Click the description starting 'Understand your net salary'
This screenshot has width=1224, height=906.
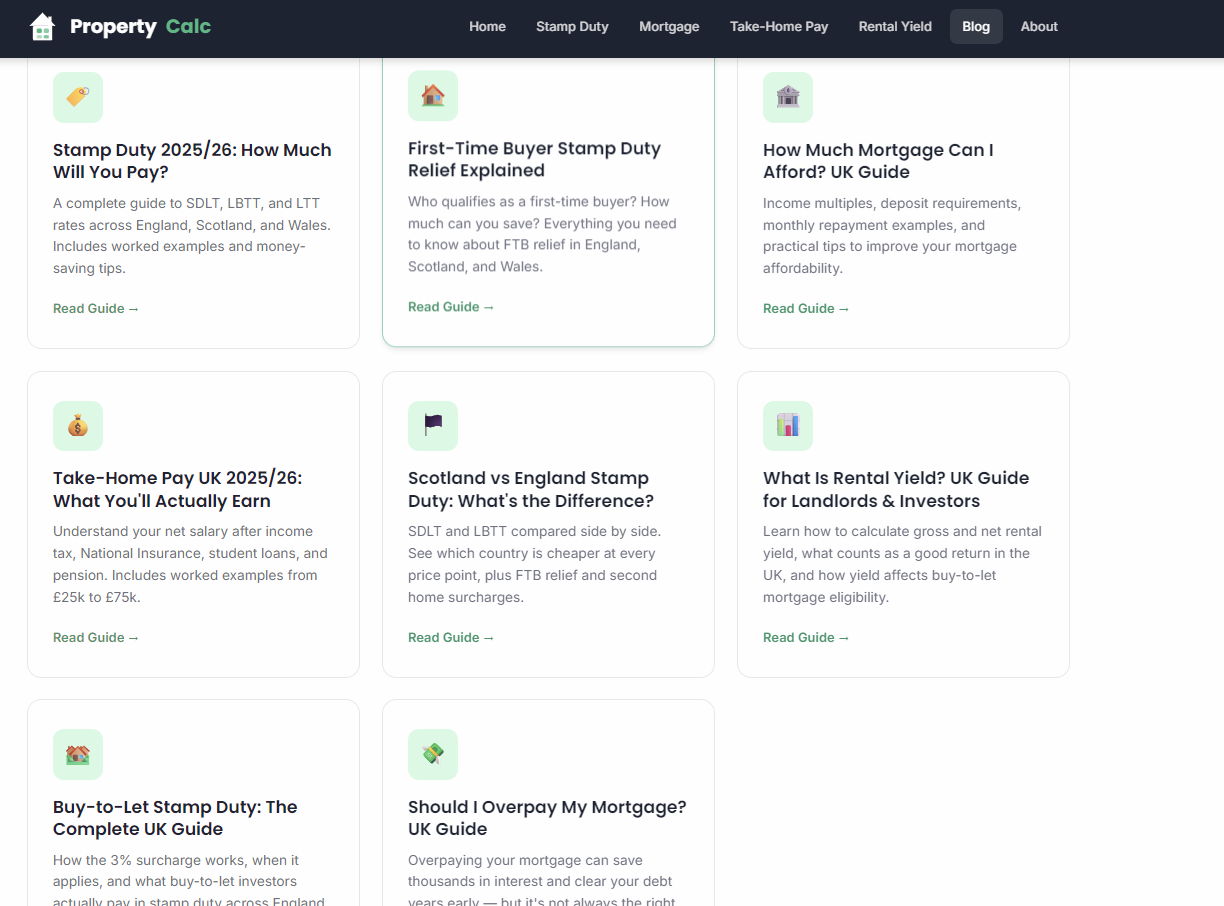pos(190,564)
